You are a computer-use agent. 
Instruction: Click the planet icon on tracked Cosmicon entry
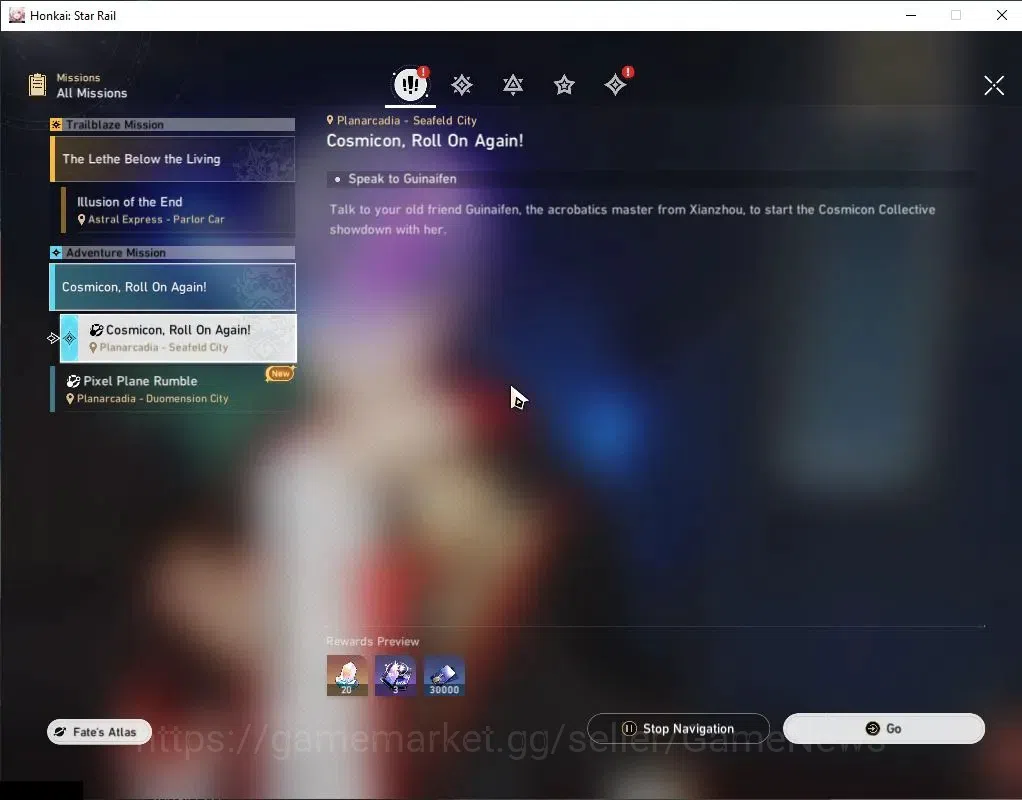tap(96, 330)
